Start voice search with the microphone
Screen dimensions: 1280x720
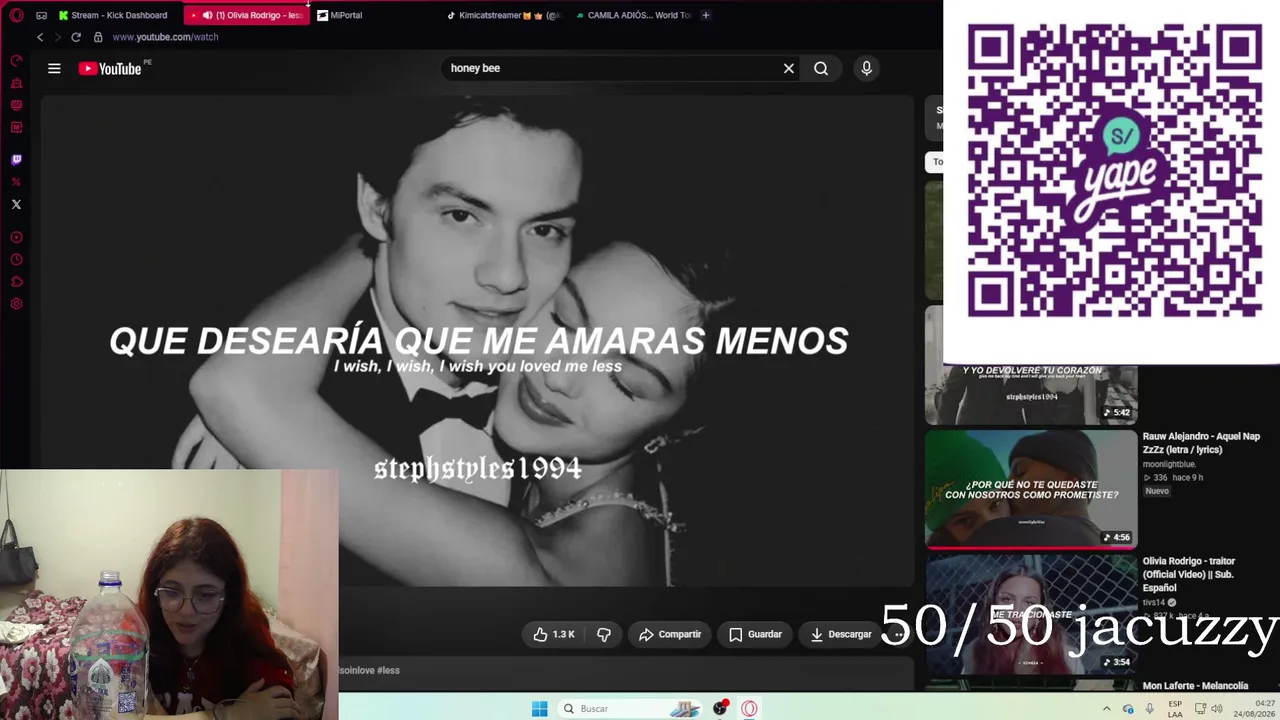click(x=866, y=68)
